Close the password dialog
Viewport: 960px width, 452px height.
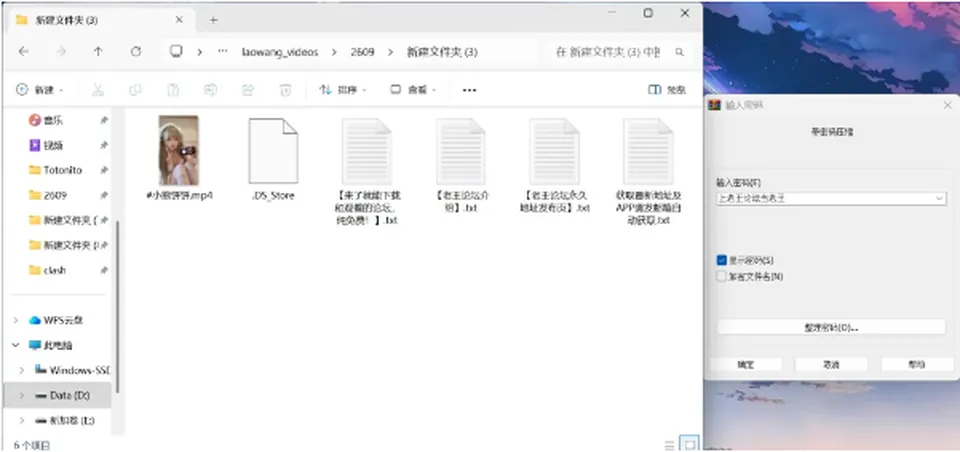947,105
